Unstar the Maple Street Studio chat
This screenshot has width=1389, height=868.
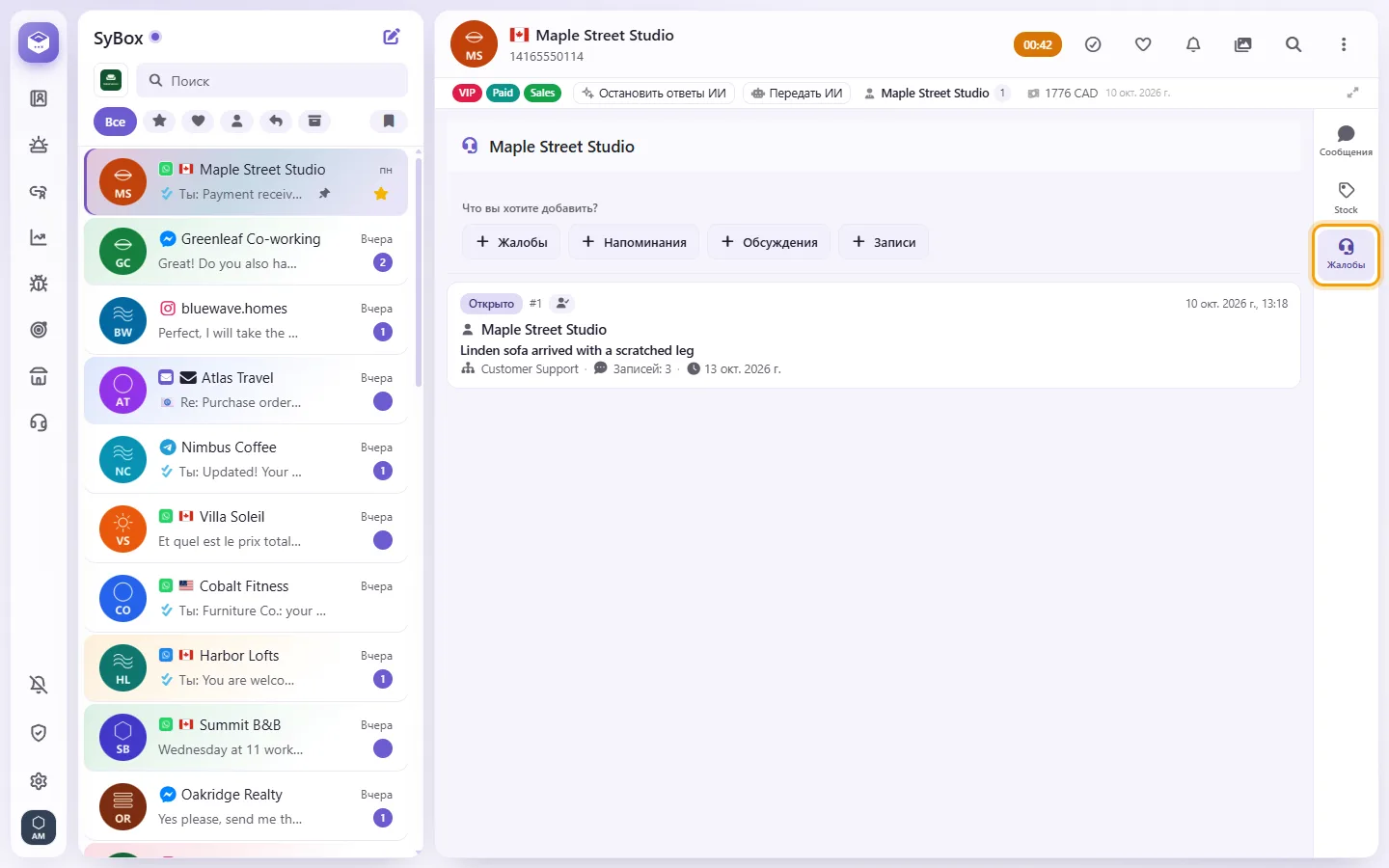pos(381,194)
